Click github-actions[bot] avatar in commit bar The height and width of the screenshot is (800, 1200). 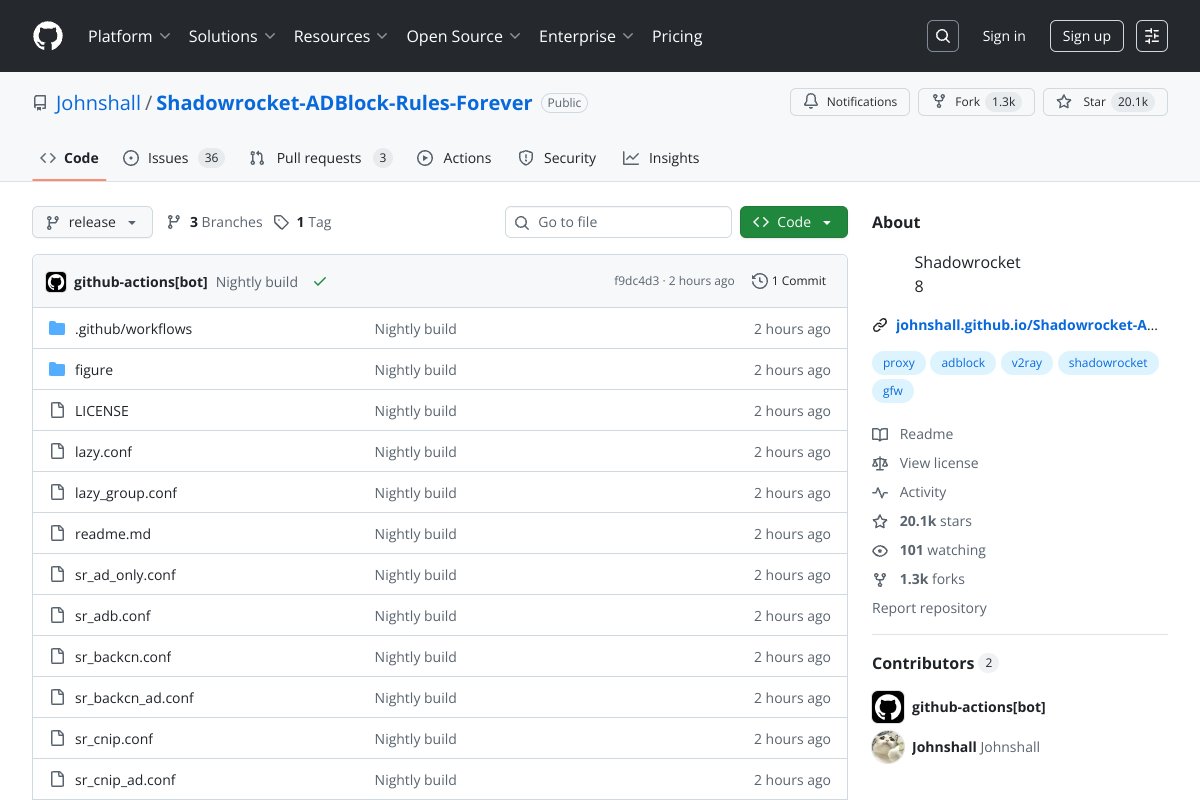click(x=56, y=282)
